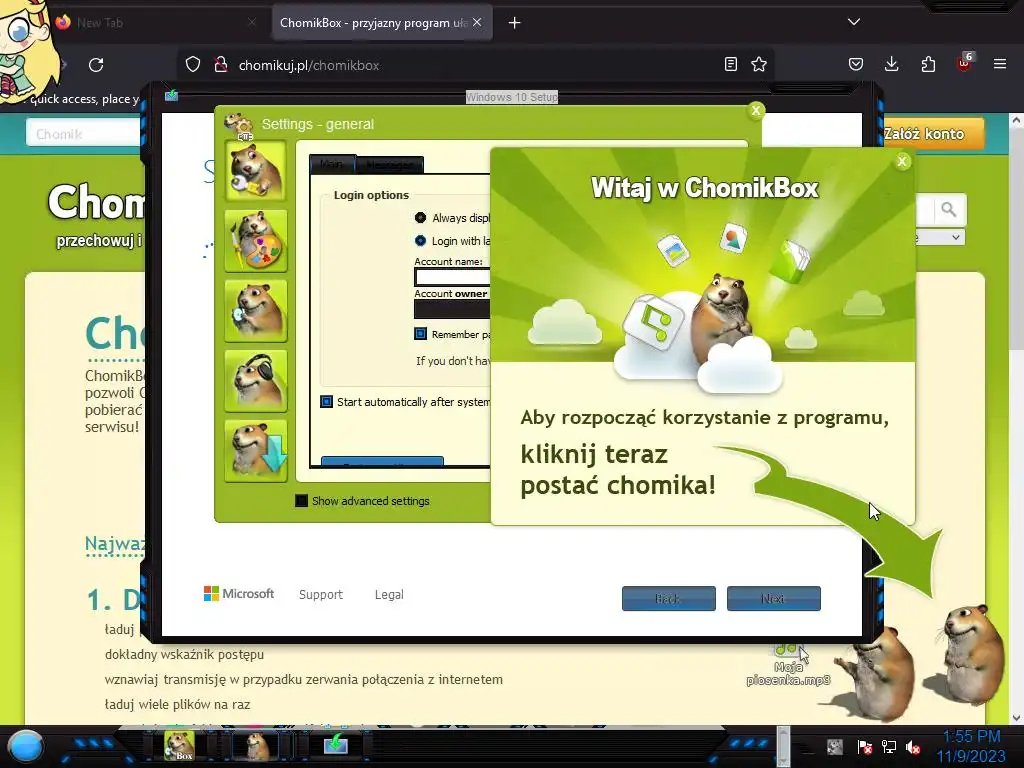Switch to the hamster taskbar item

[x=255, y=746]
